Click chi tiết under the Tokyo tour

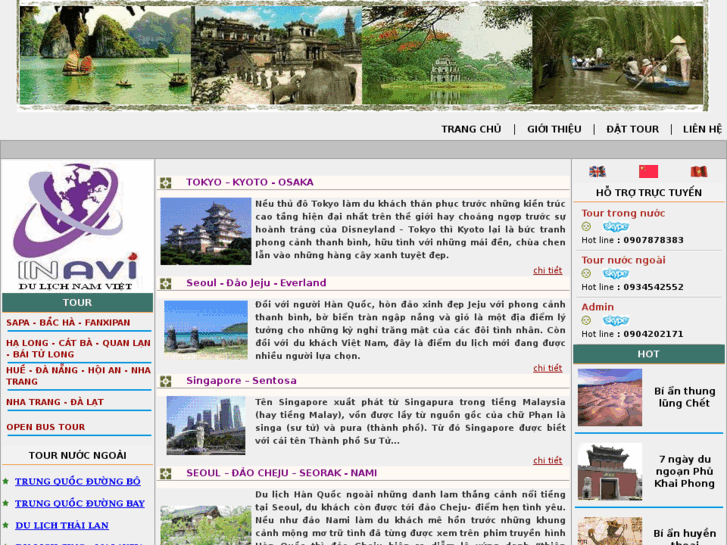pos(548,270)
